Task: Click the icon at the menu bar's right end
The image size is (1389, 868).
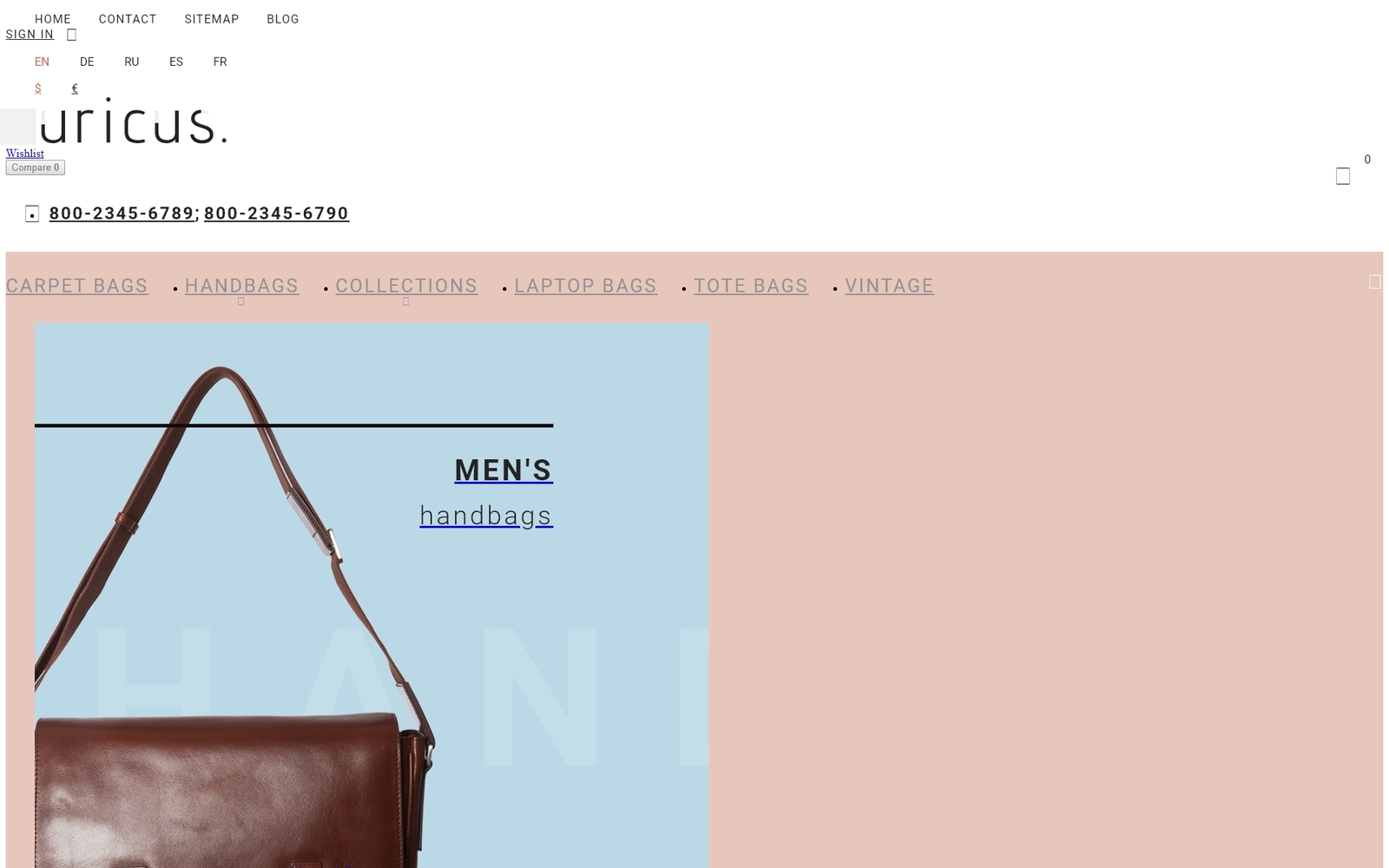Action: click(x=1374, y=282)
